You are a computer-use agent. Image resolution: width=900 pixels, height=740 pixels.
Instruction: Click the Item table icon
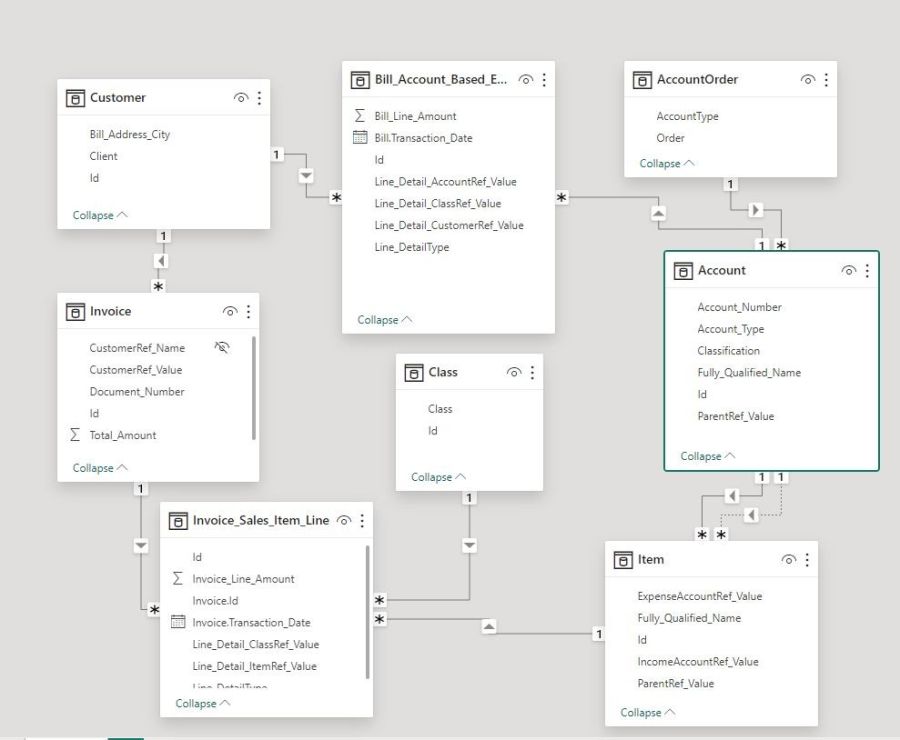(x=623, y=560)
